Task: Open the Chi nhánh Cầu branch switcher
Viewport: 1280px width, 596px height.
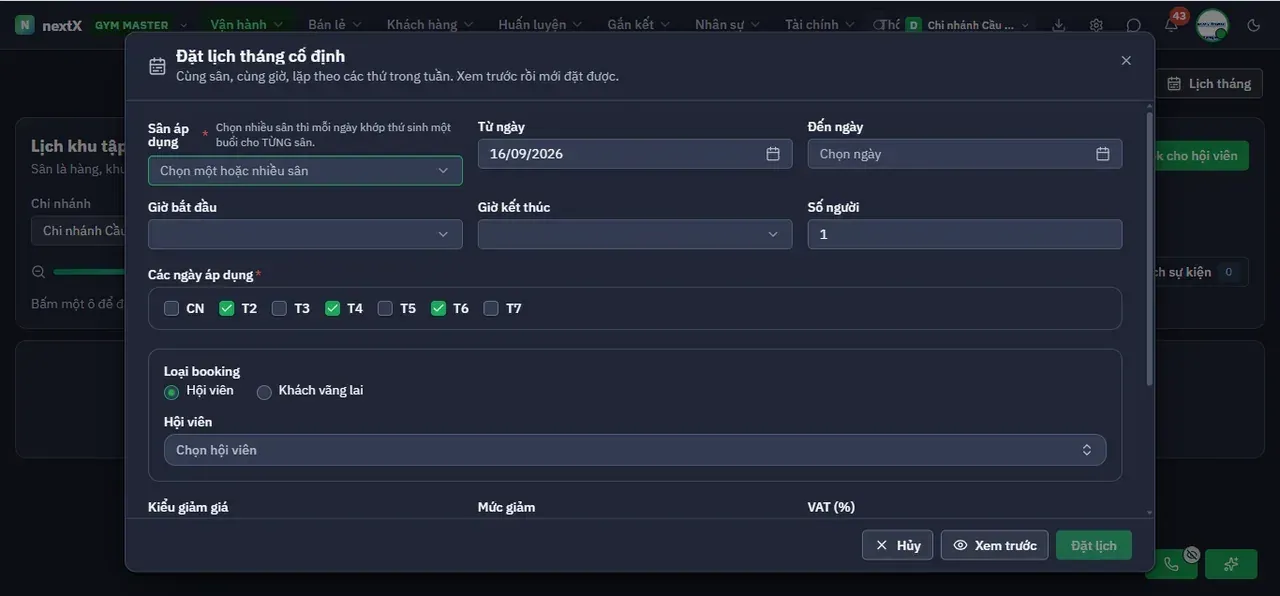Action: 967,25
